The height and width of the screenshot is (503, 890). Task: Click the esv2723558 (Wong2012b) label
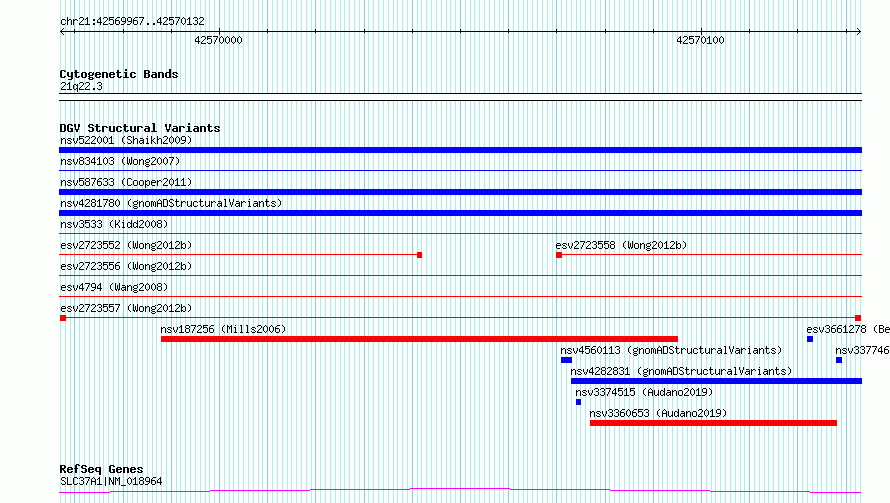pyautogui.click(x=621, y=245)
